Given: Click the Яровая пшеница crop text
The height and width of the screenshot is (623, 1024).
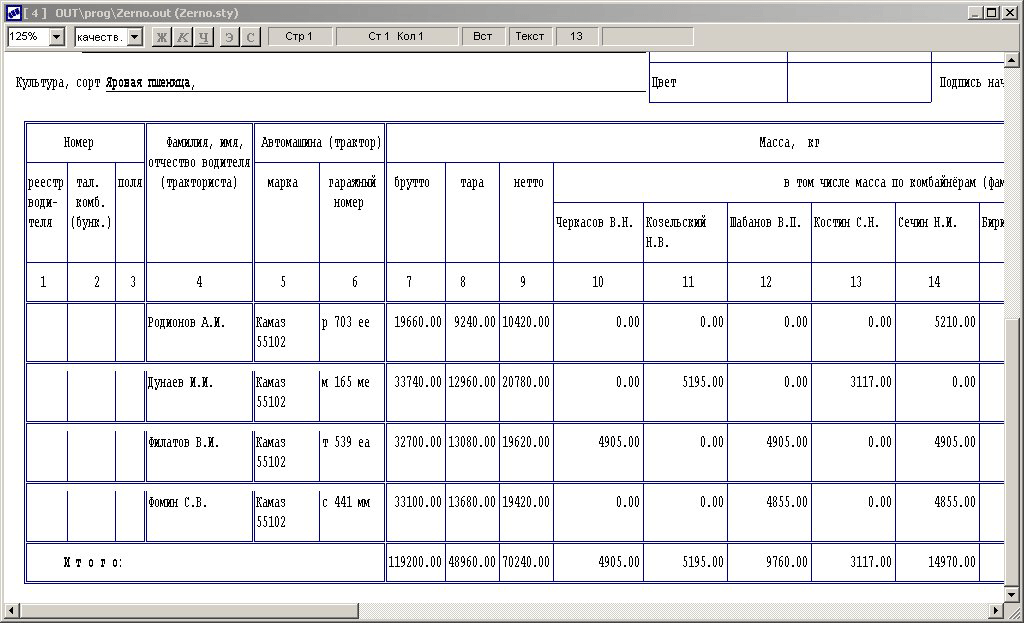Looking at the screenshot, I should [150, 83].
